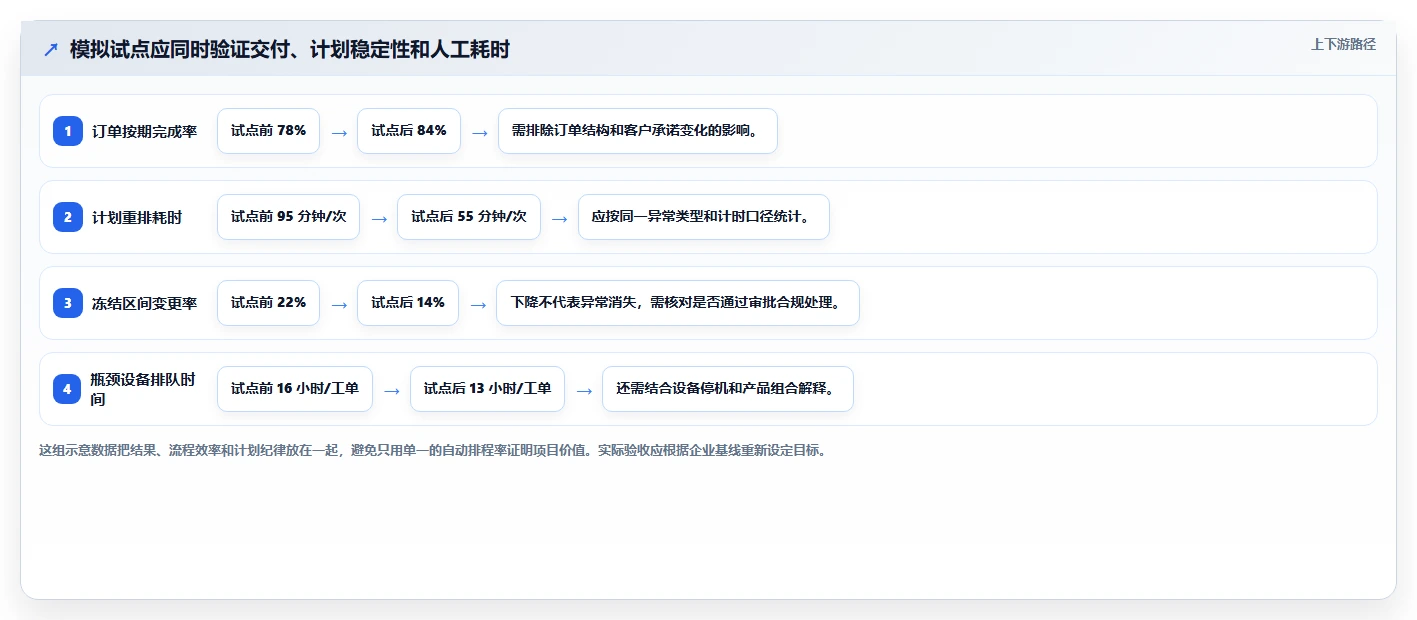
Task: Click arrow after the 试点后 84% chip
Action: click(x=480, y=132)
